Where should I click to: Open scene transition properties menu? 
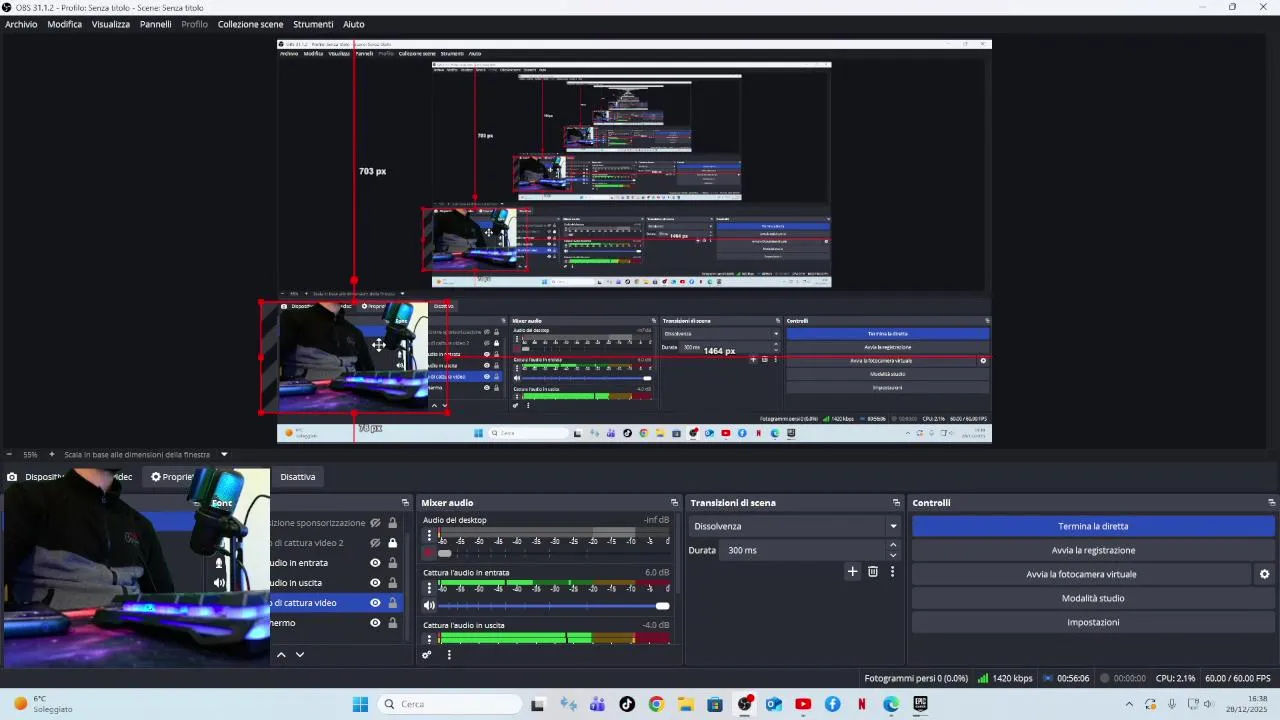point(892,571)
